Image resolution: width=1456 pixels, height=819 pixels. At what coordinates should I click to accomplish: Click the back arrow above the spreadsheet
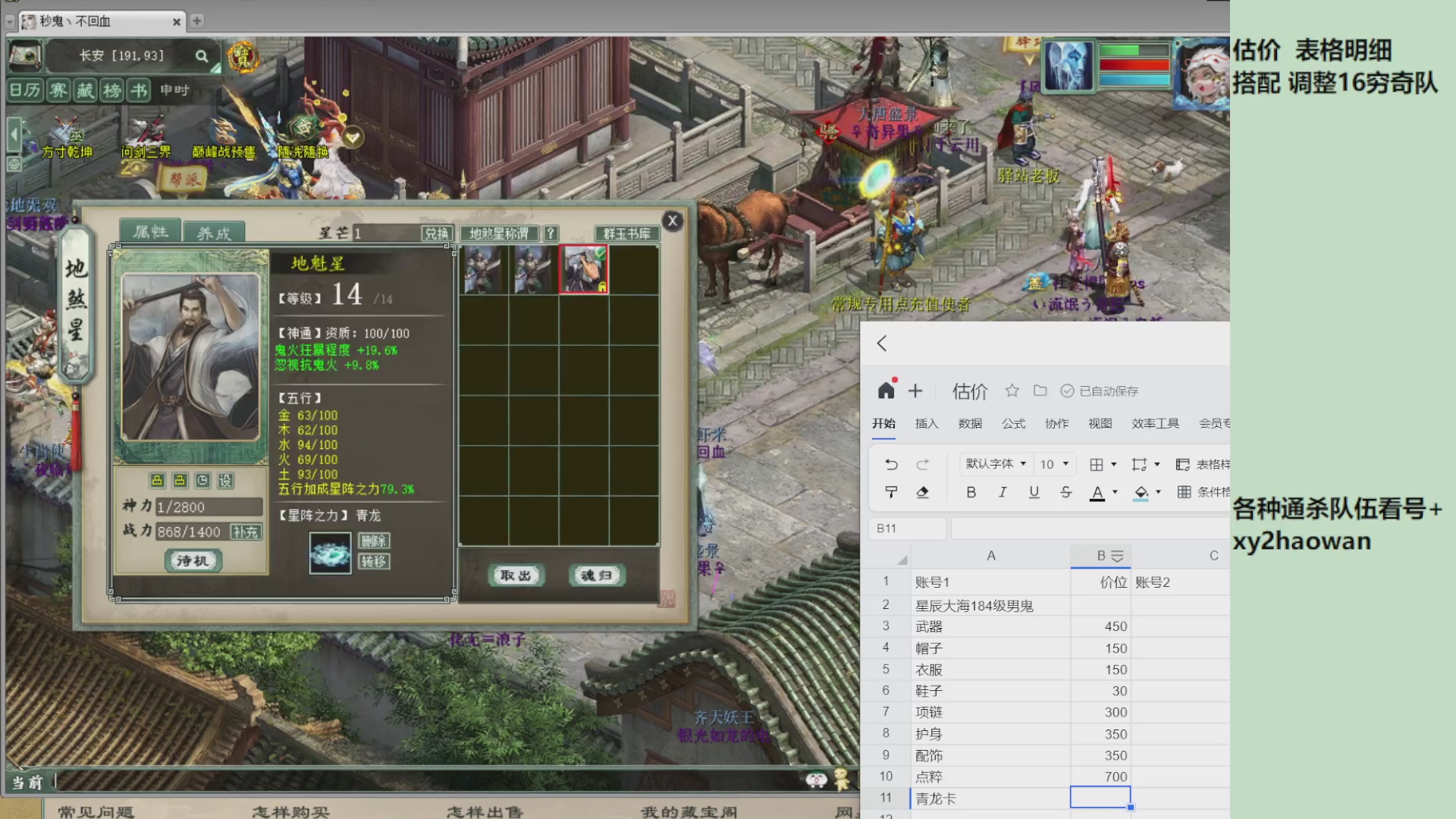[x=882, y=344]
